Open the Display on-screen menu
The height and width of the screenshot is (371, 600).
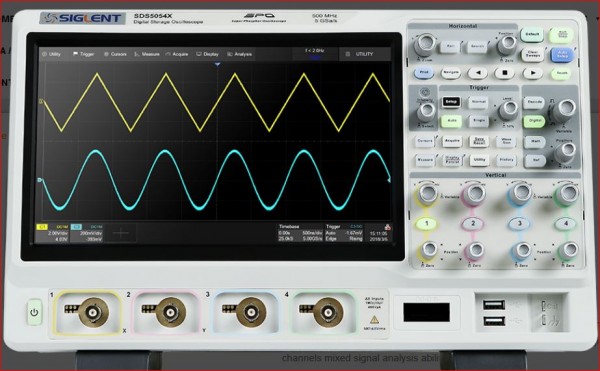click(207, 54)
